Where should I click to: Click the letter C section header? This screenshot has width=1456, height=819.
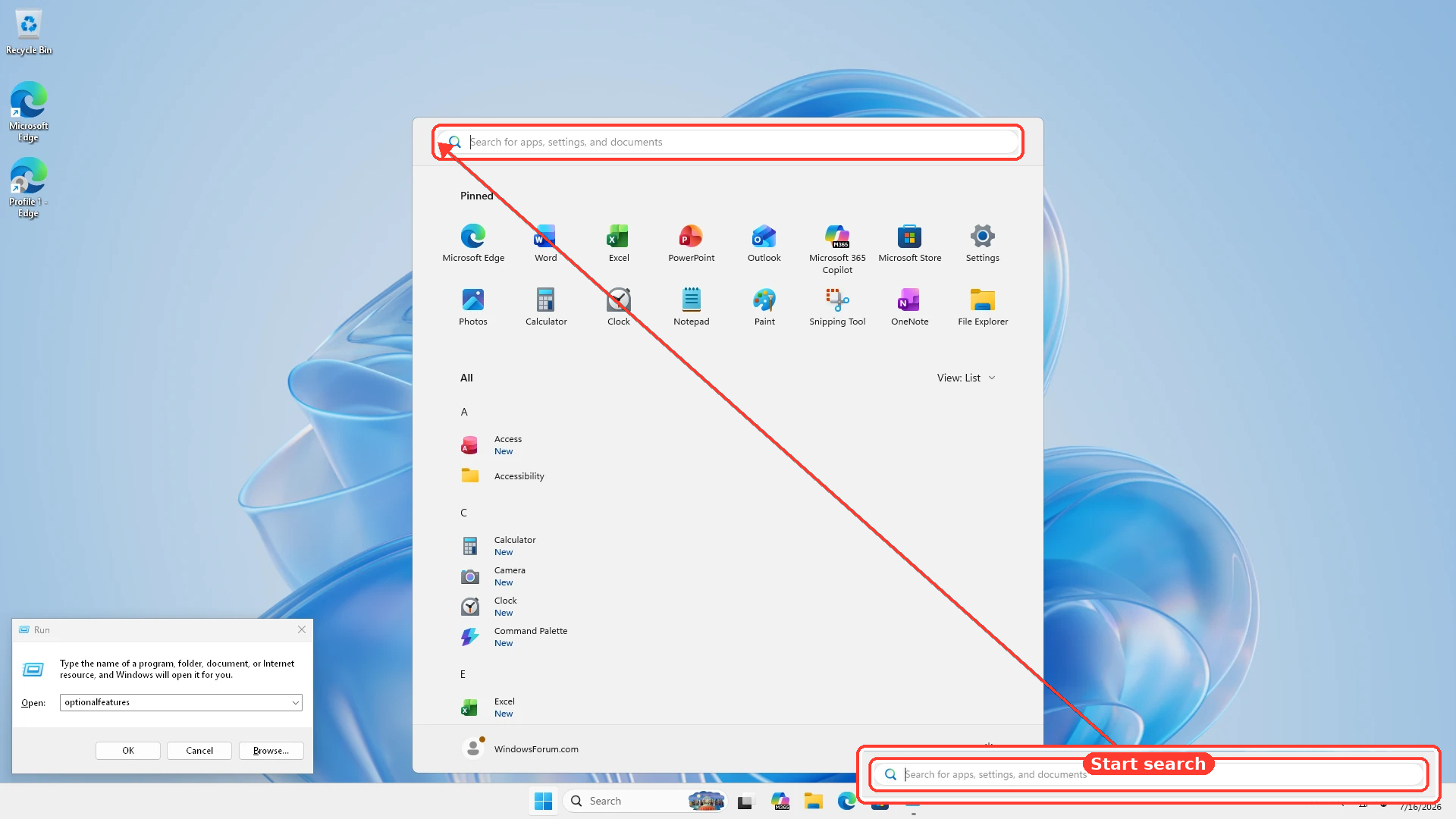point(463,513)
